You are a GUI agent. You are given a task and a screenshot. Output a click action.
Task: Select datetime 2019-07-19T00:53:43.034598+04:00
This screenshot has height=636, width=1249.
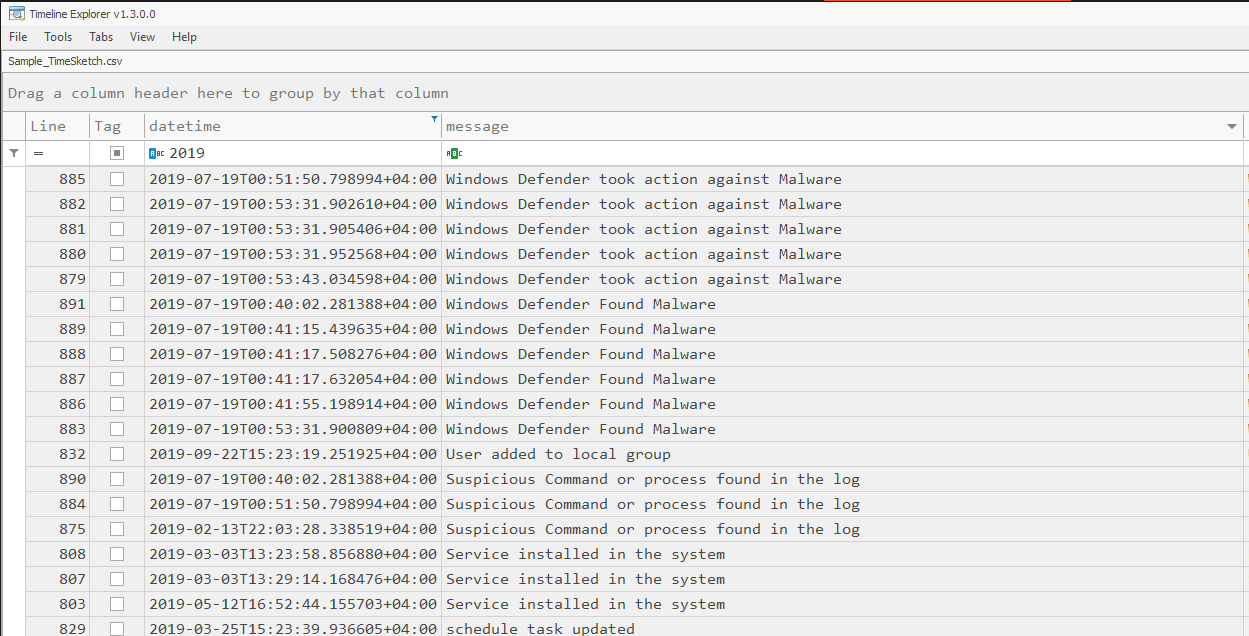[x=293, y=279]
